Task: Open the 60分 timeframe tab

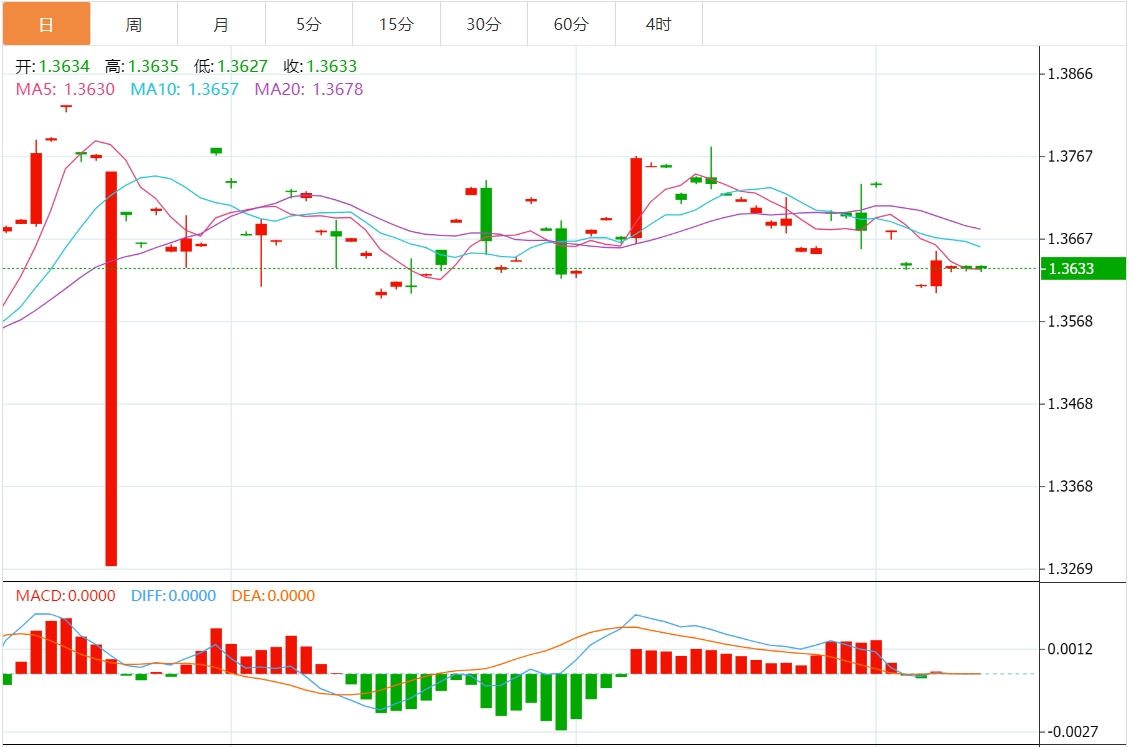Action: pyautogui.click(x=571, y=24)
